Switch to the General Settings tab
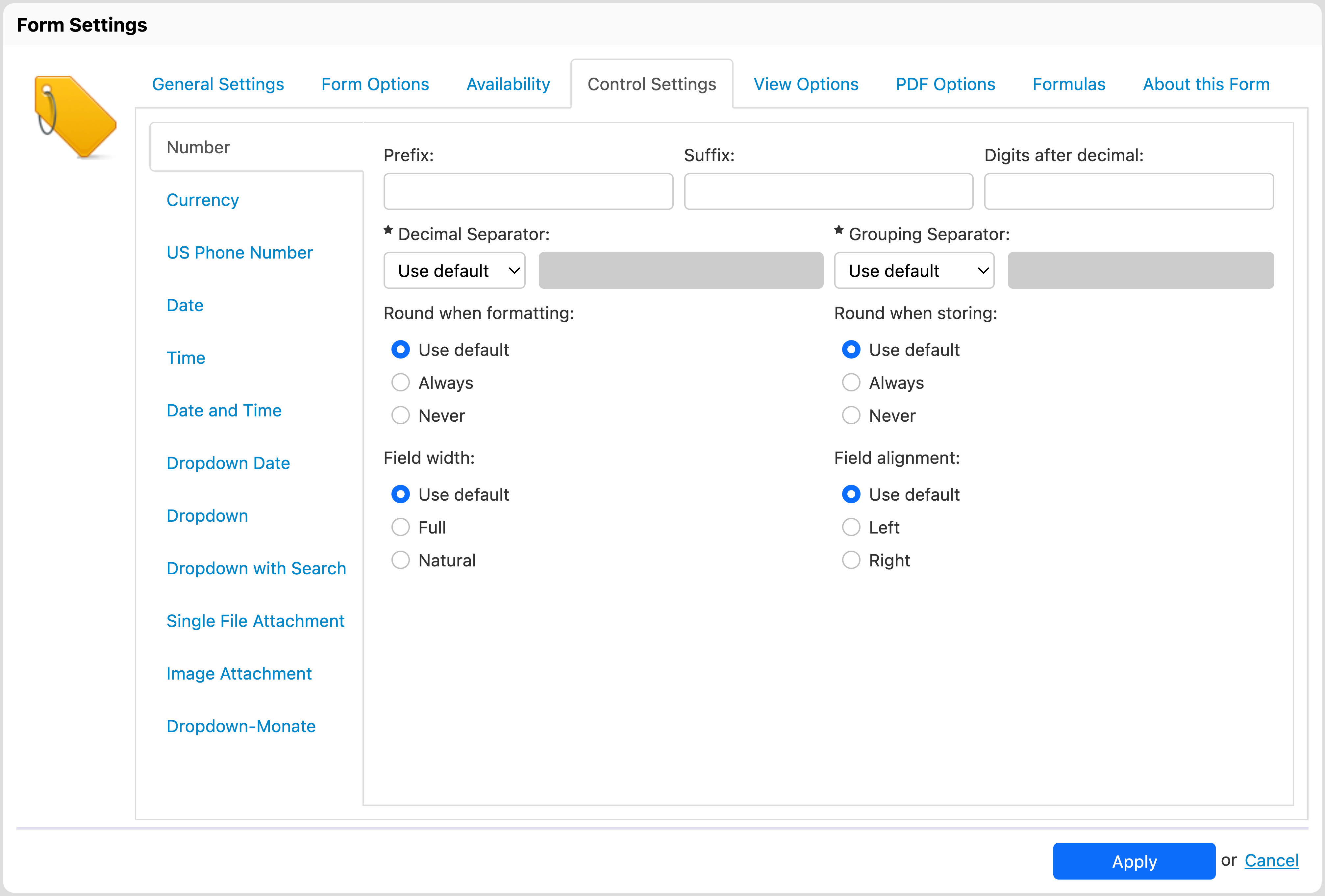 218,84
